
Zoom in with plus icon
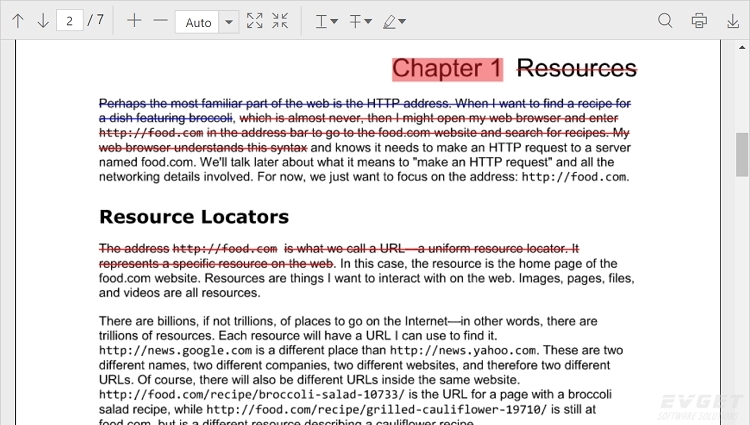134,20
